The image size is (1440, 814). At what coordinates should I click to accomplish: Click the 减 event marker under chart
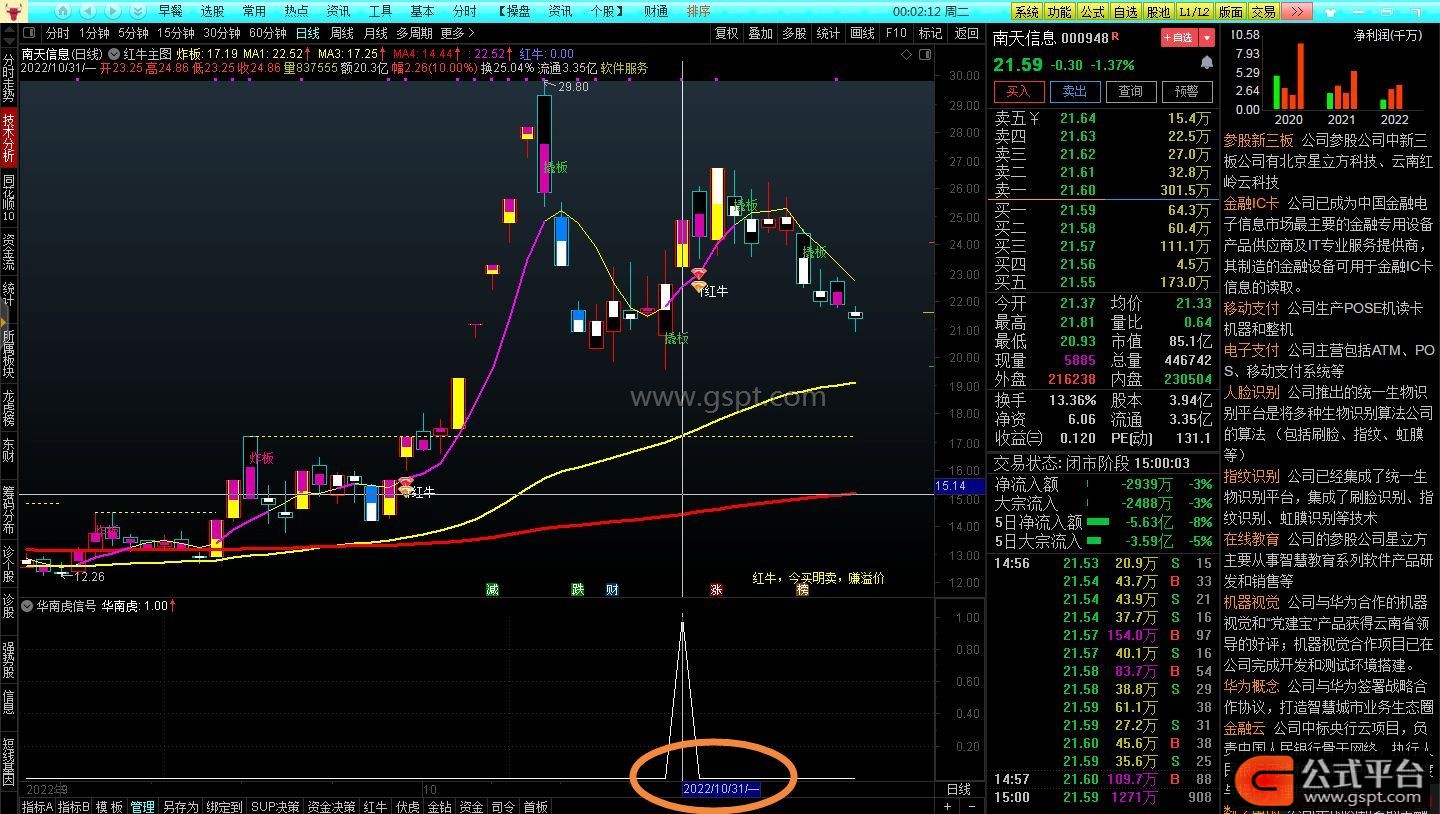point(492,589)
